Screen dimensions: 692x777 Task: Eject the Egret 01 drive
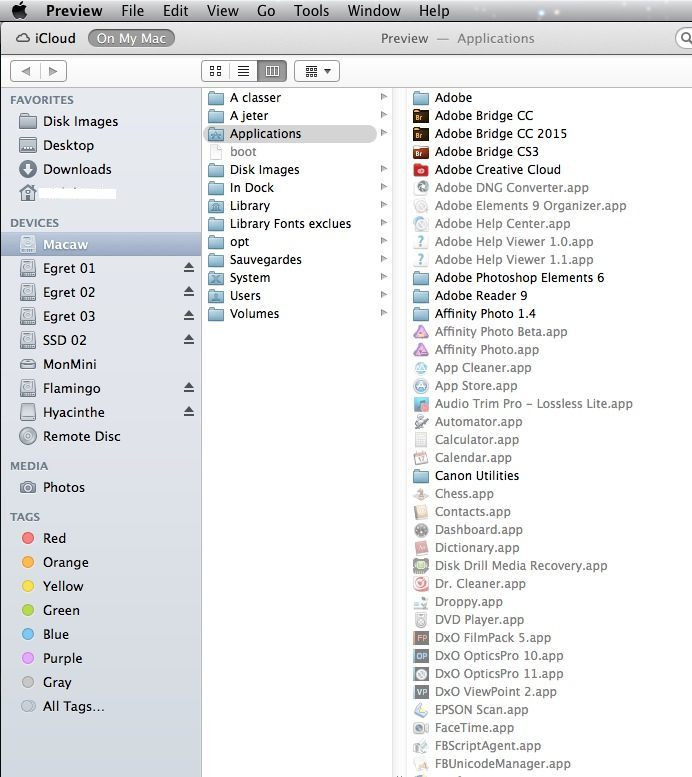click(x=189, y=268)
